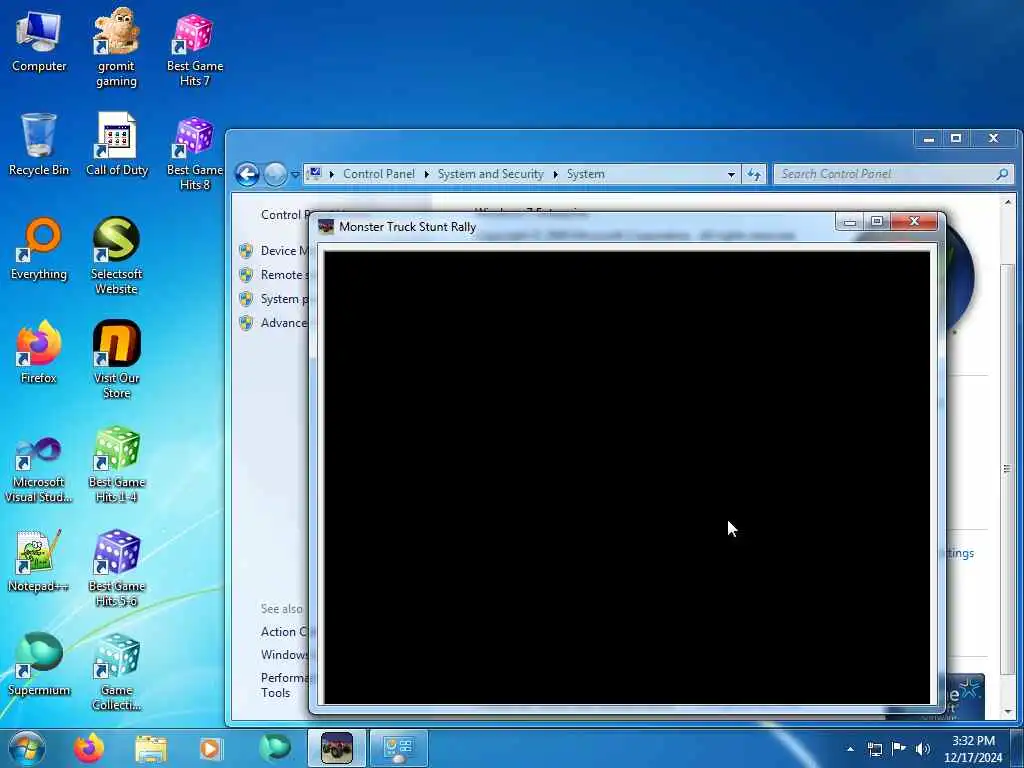
Task: Open System protection link in sidebar
Action: coord(283,299)
